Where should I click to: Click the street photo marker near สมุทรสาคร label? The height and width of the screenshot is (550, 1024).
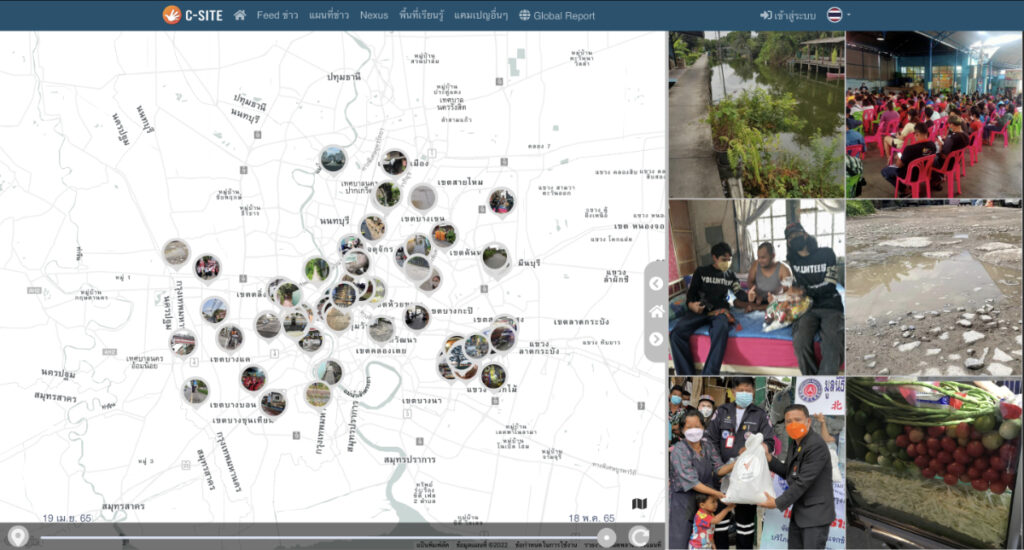click(195, 392)
